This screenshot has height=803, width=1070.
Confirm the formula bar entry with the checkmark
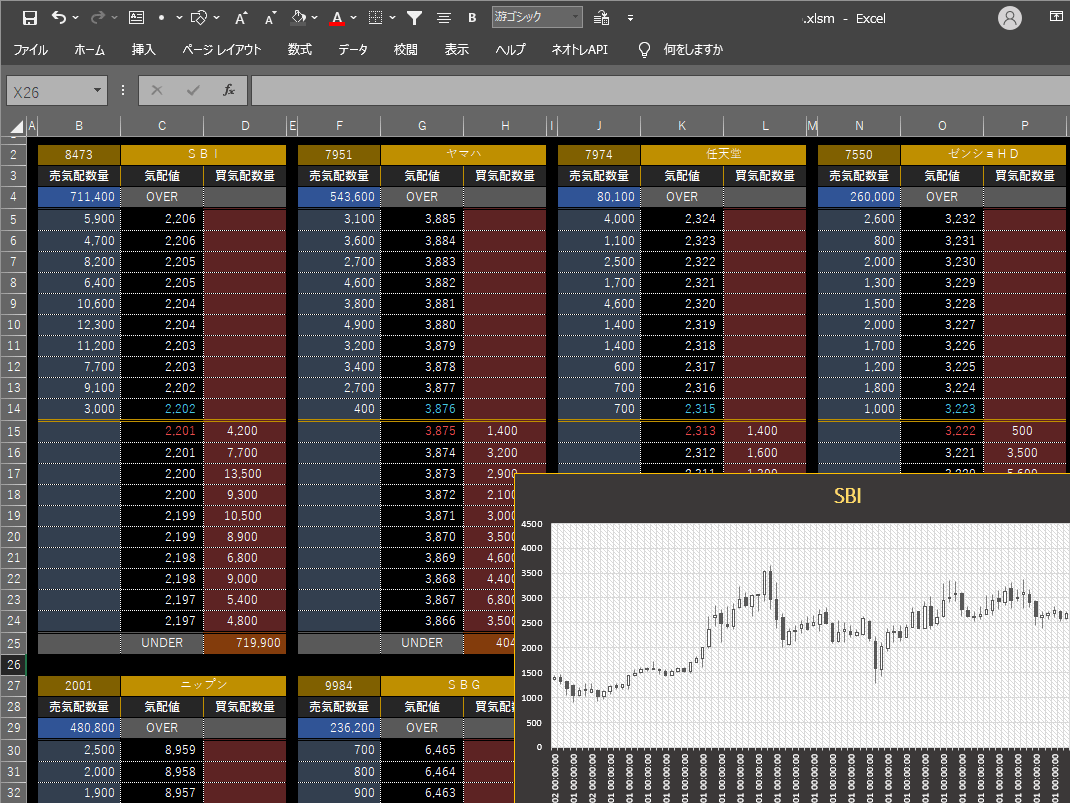(193, 90)
